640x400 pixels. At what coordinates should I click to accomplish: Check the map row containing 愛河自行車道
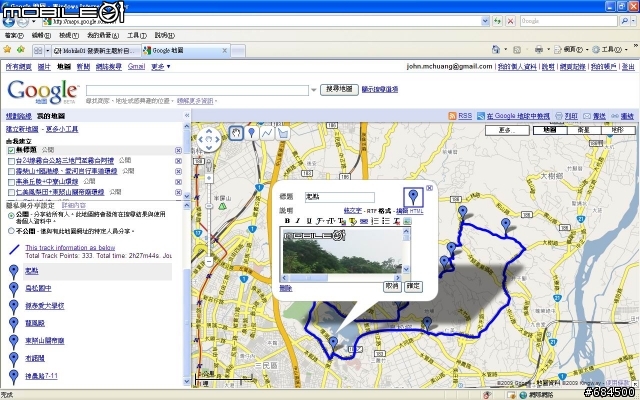tap(11, 171)
